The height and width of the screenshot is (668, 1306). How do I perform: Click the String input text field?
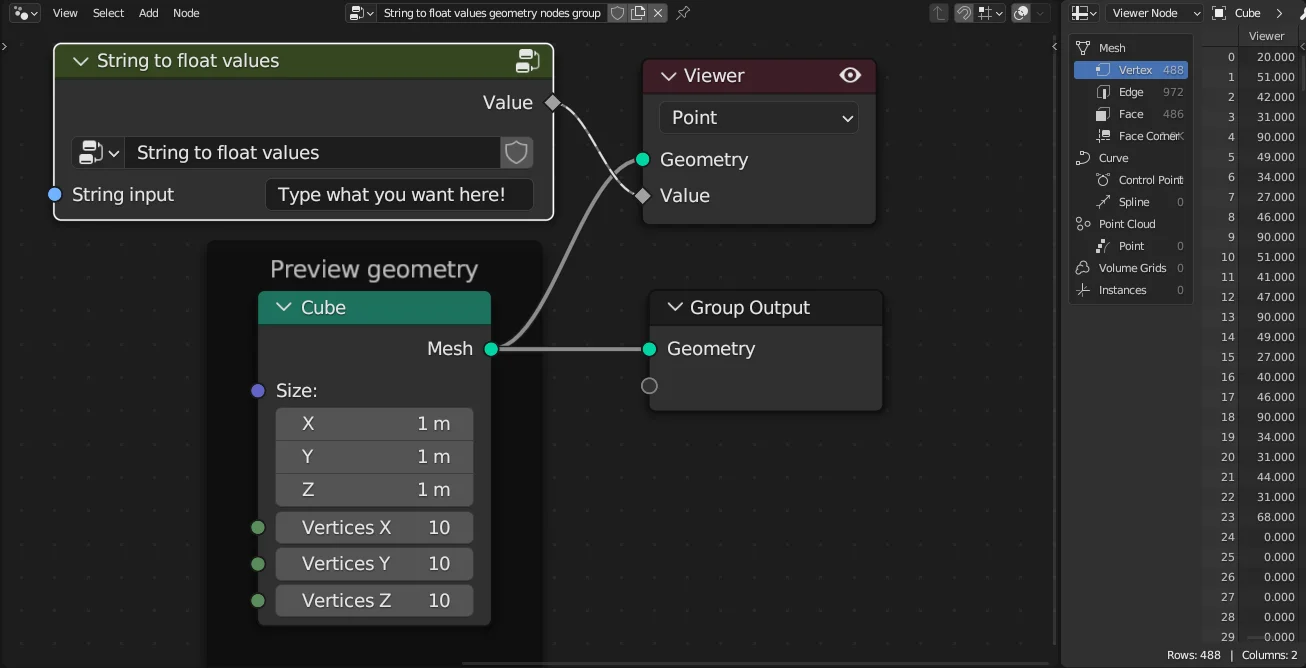398,194
